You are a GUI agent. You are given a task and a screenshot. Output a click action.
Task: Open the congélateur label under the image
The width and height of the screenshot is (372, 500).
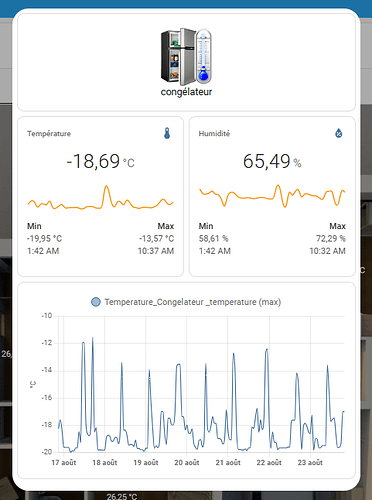click(x=186, y=92)
